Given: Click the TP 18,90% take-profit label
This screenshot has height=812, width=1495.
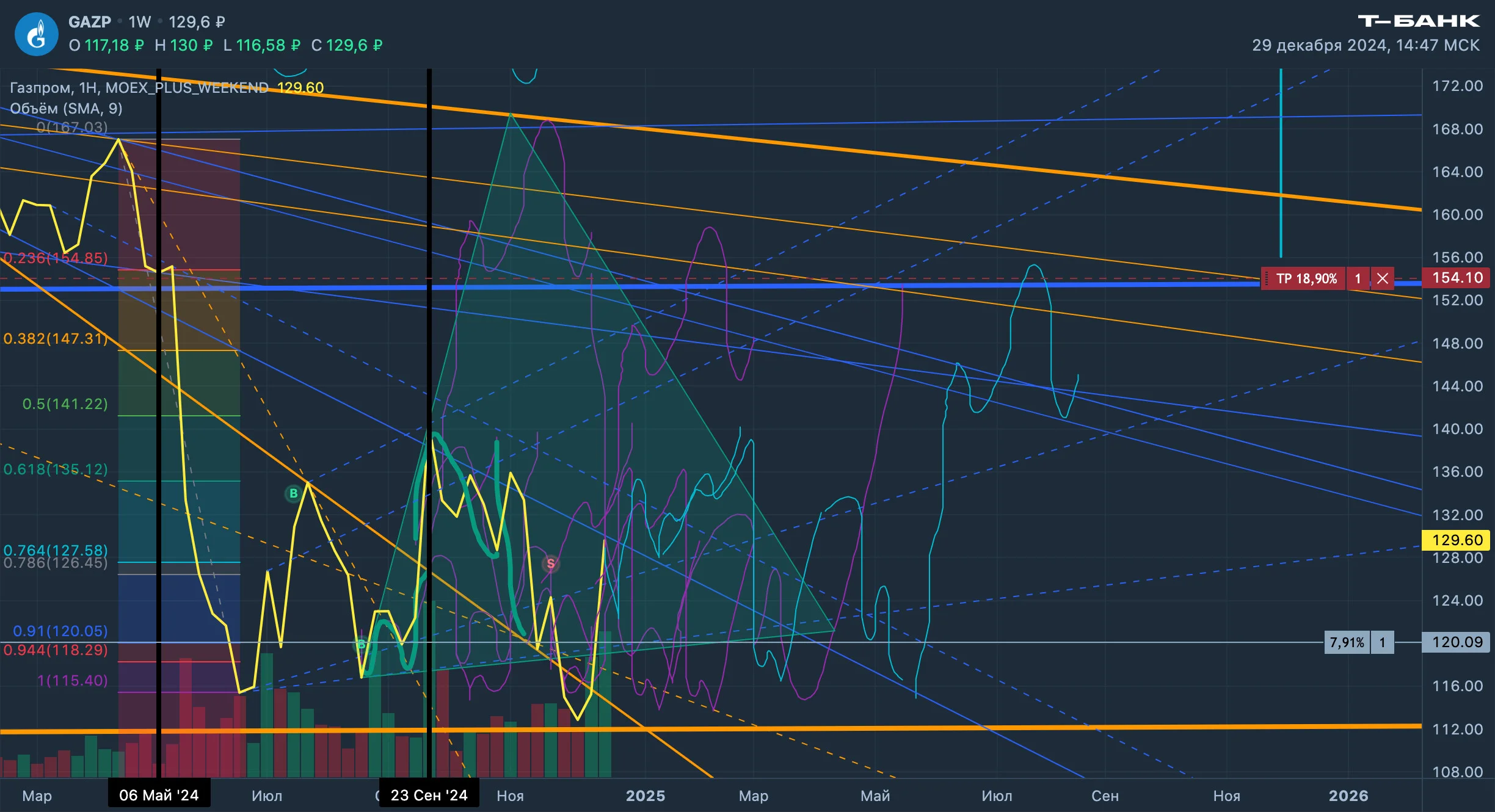Looking at the screenshot, I should [1306, 279].
